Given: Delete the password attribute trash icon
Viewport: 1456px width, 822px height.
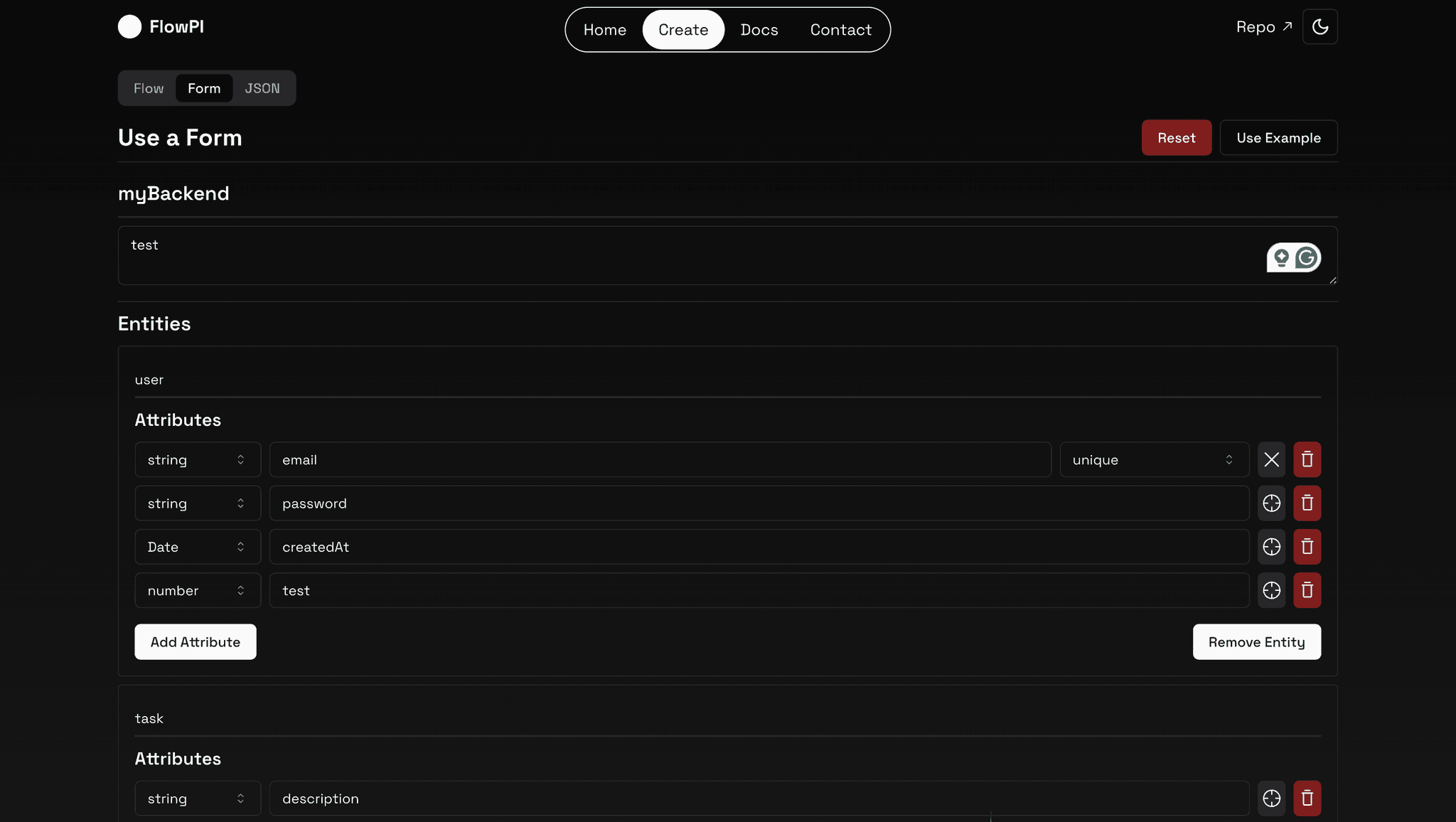Looking at the screenshot, I should pyautogui.click(x=1307, y=503).
